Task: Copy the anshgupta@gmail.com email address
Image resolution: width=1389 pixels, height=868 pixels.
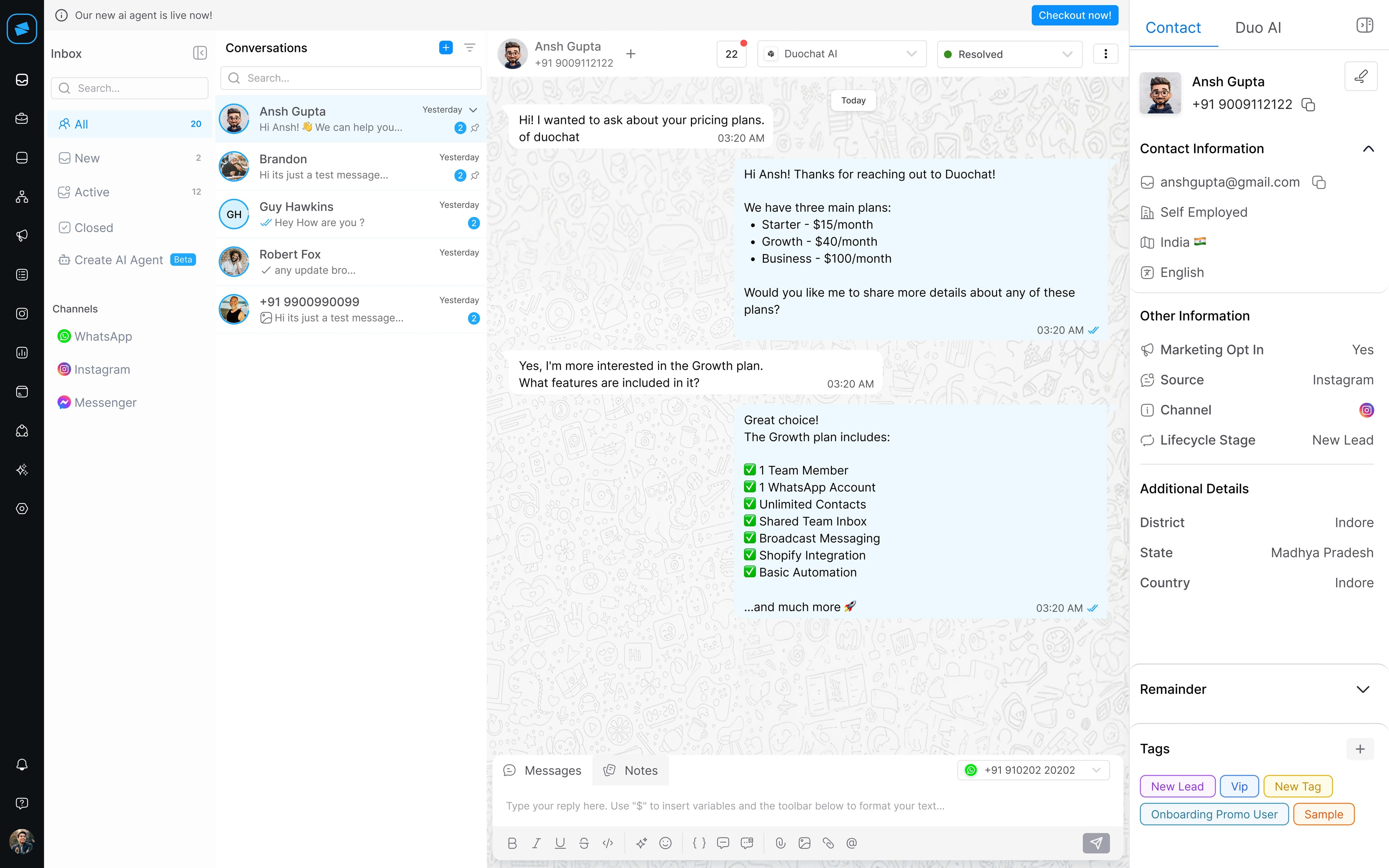Action: tap(1319, 183)
